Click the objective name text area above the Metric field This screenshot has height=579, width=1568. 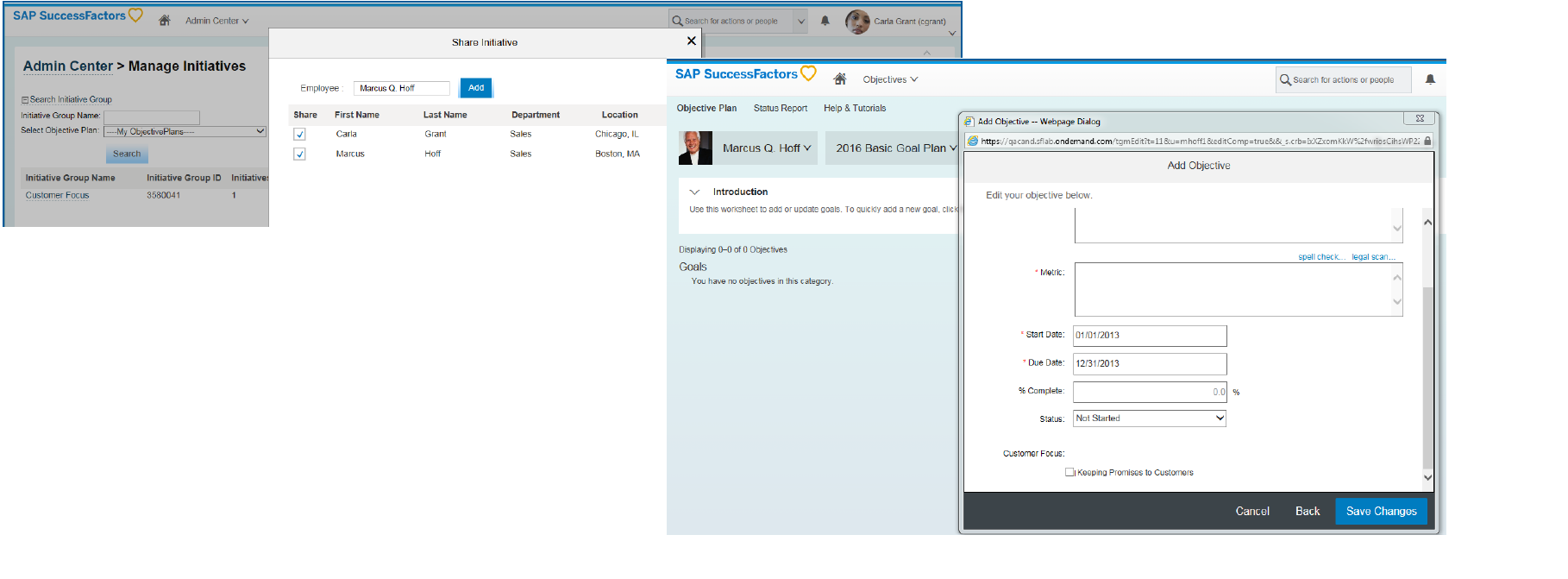1239,225
